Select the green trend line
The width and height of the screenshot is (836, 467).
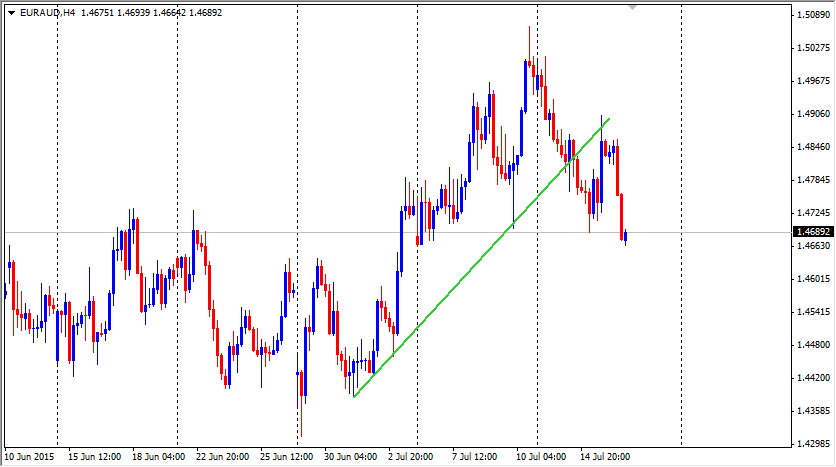(481, 257)
